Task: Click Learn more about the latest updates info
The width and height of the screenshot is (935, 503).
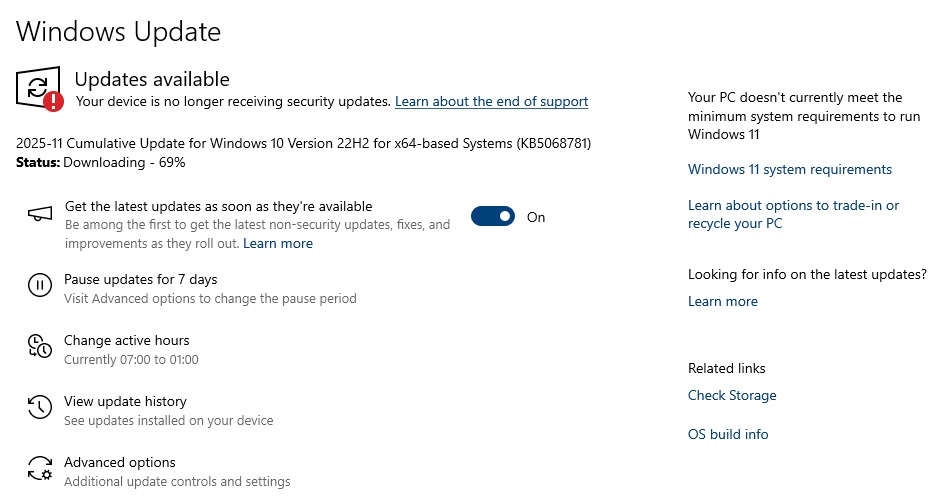Action: point(722,301)
